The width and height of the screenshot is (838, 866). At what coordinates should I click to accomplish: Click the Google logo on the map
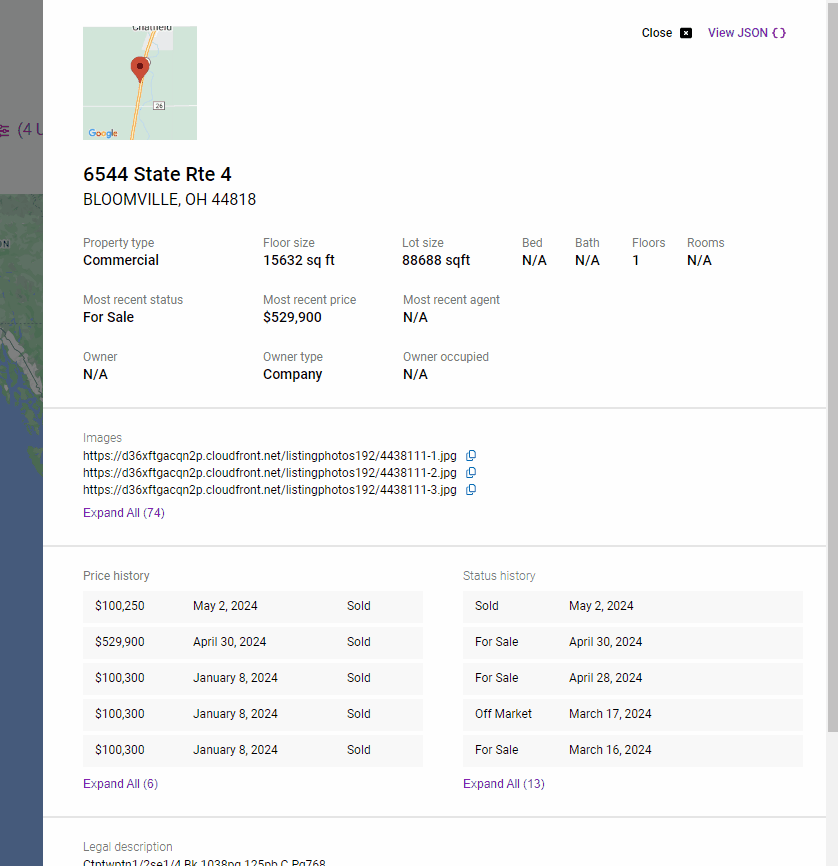coord(103,133)
